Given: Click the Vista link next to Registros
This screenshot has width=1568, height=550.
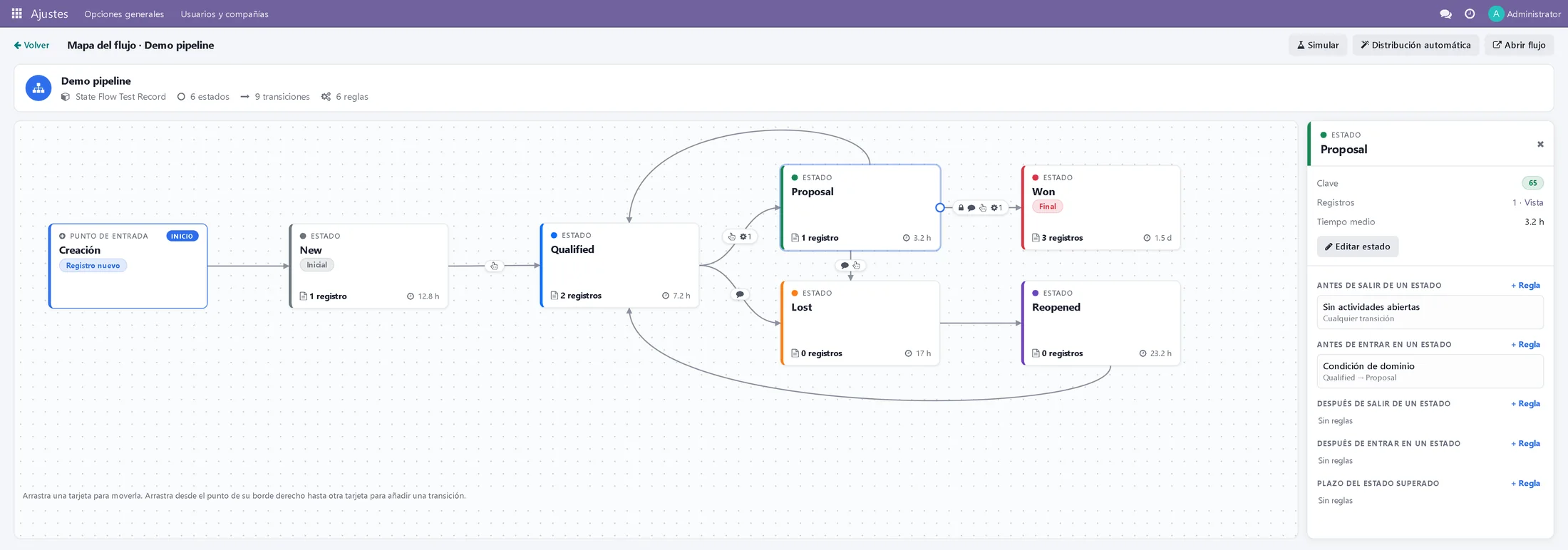Looking at the screenshot, I should point(1534,203).
